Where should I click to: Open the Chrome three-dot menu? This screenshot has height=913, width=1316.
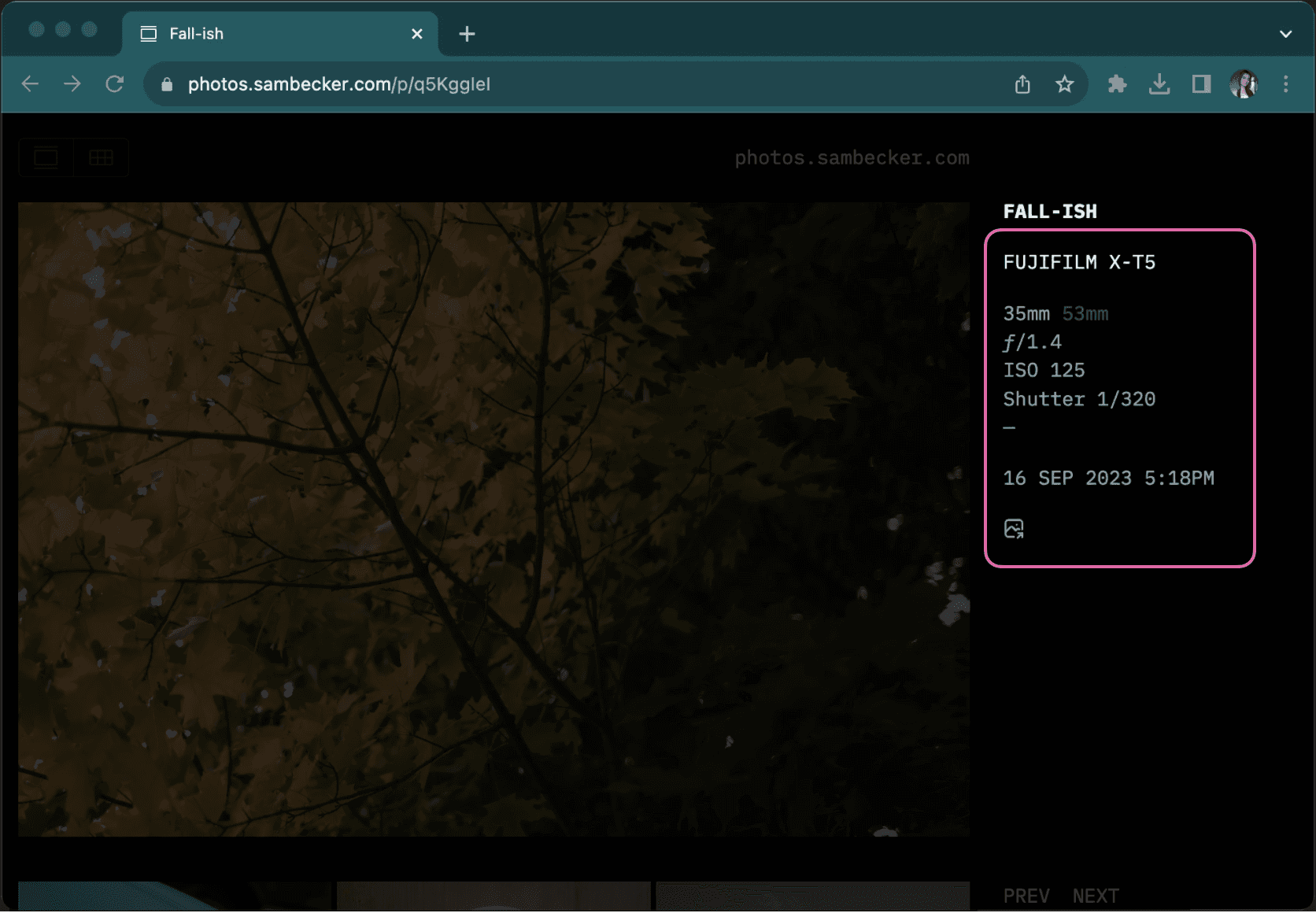1285,84
